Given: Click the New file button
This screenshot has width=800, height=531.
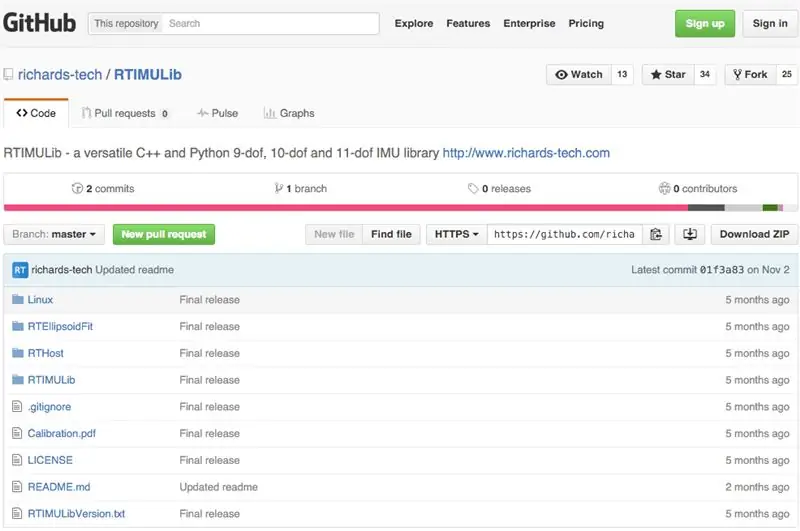Looking at the screenshot, I should pos(334,234).
